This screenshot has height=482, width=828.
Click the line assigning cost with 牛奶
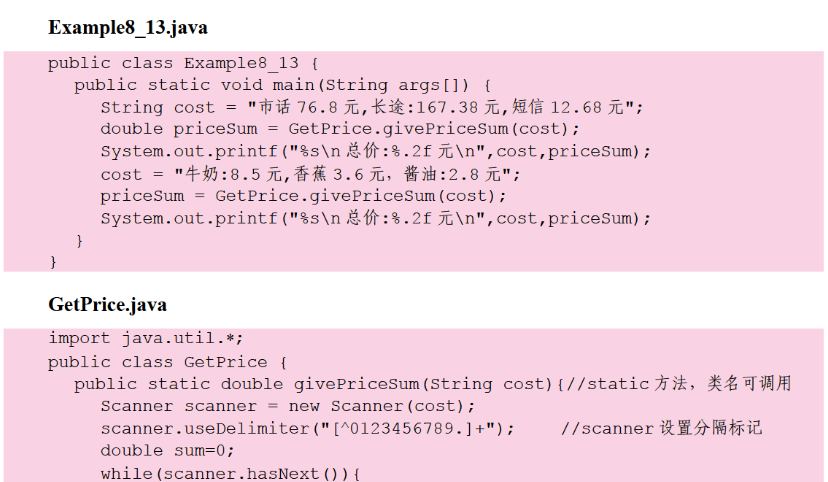[310, 174]
